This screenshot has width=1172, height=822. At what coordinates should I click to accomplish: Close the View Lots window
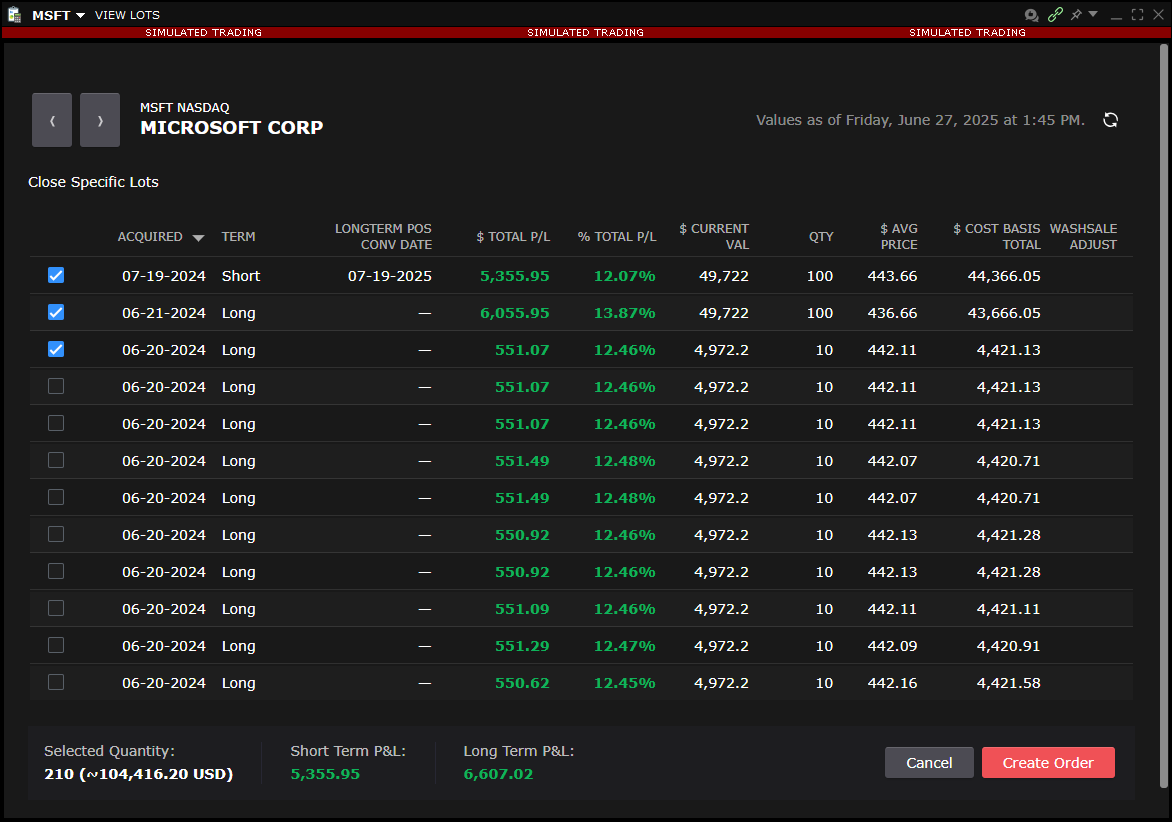coord(1159,15)
